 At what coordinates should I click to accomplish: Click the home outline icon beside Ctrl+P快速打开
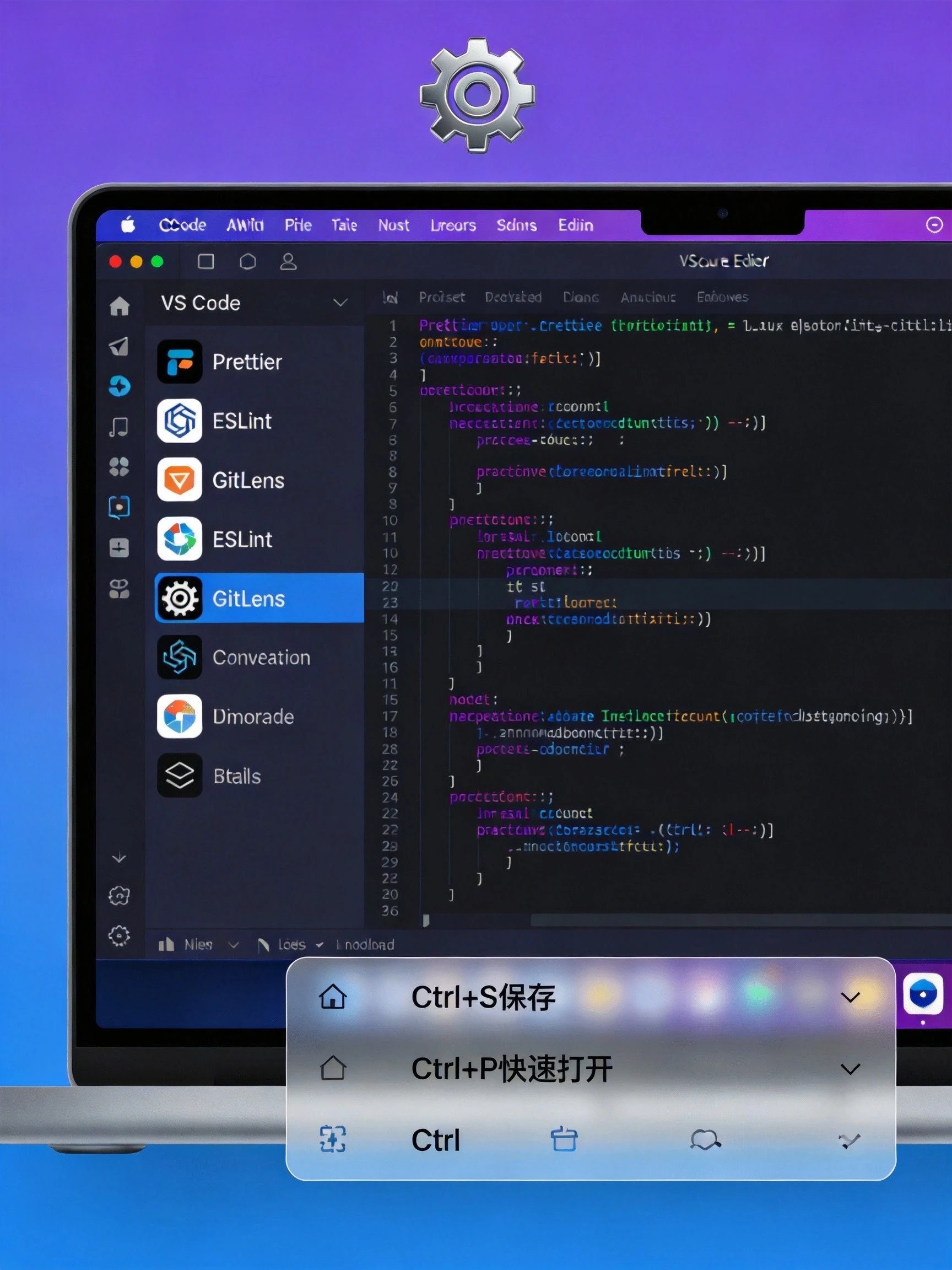pos(333,1068)
